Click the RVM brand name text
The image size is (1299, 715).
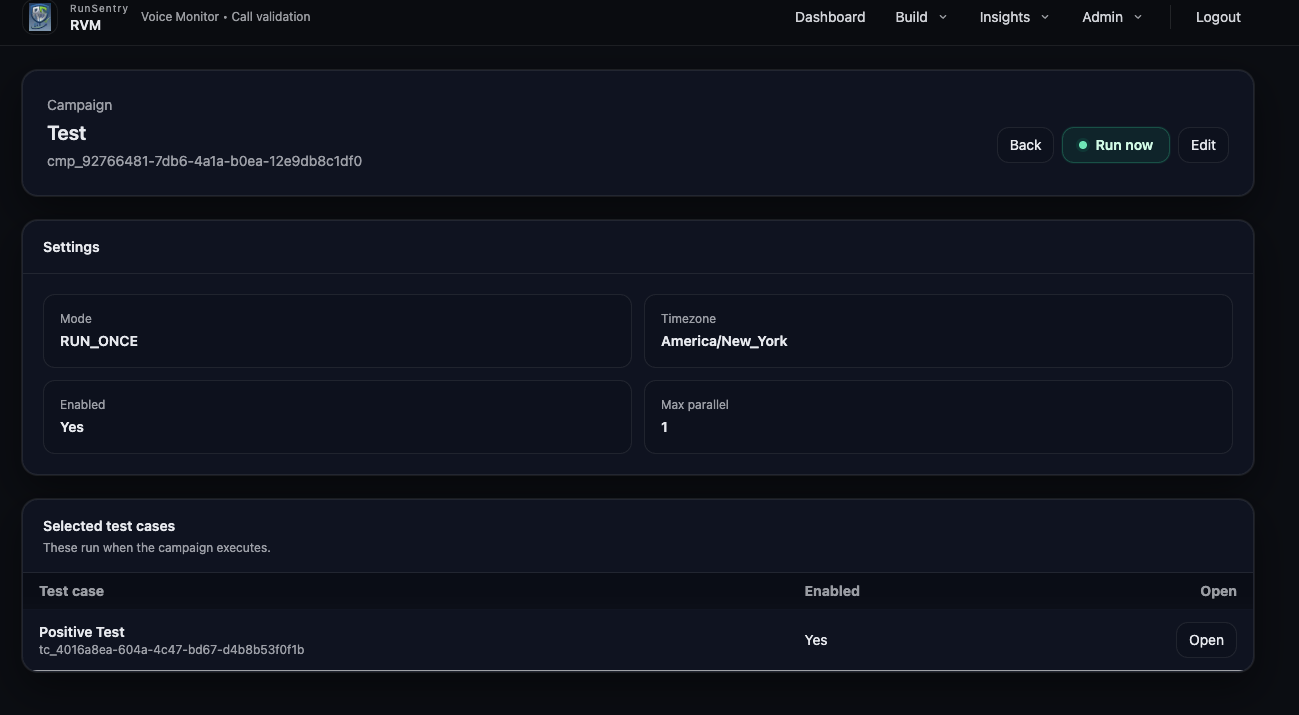click(85, 25)
